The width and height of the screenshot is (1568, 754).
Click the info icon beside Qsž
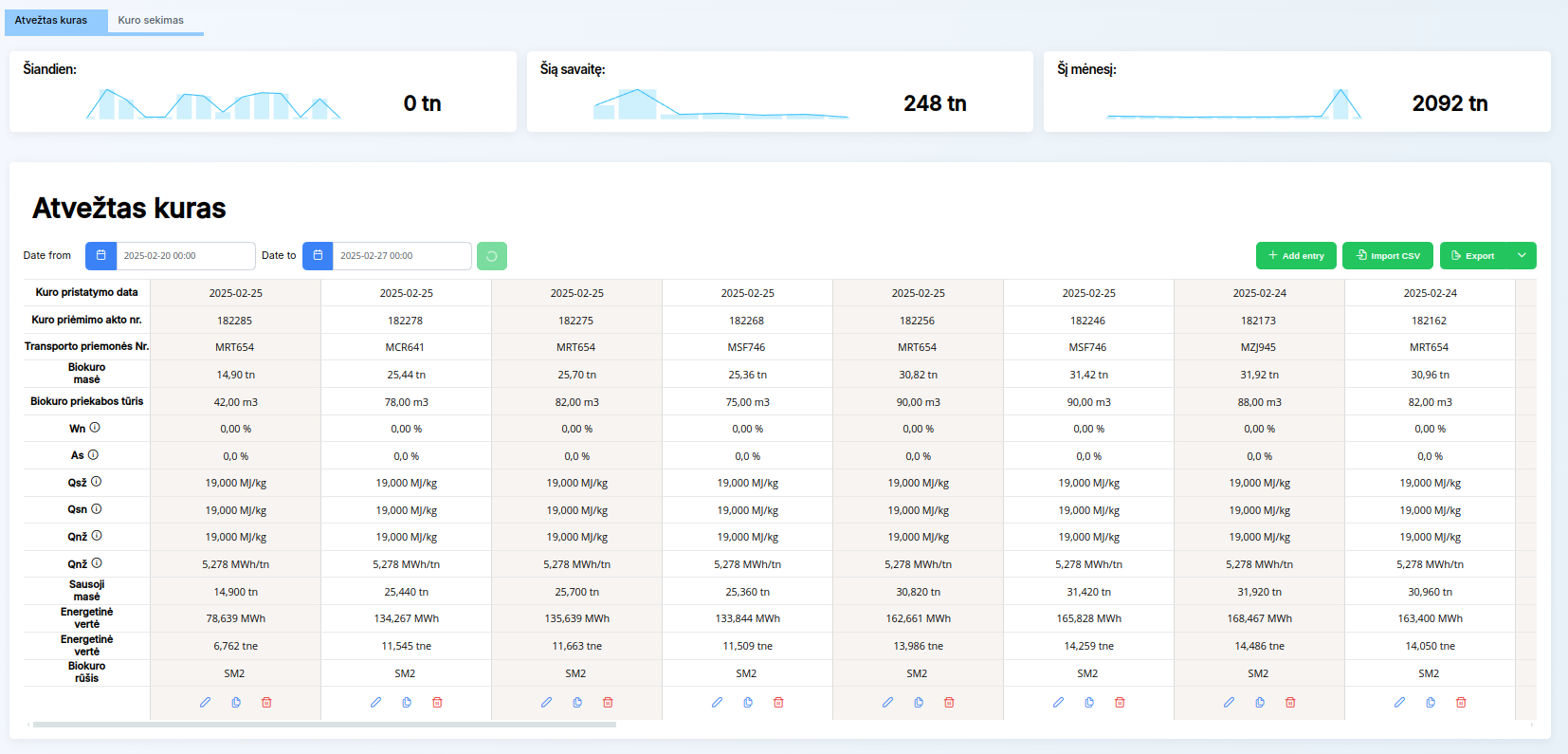pyautogui.click(x=96, y=482)
